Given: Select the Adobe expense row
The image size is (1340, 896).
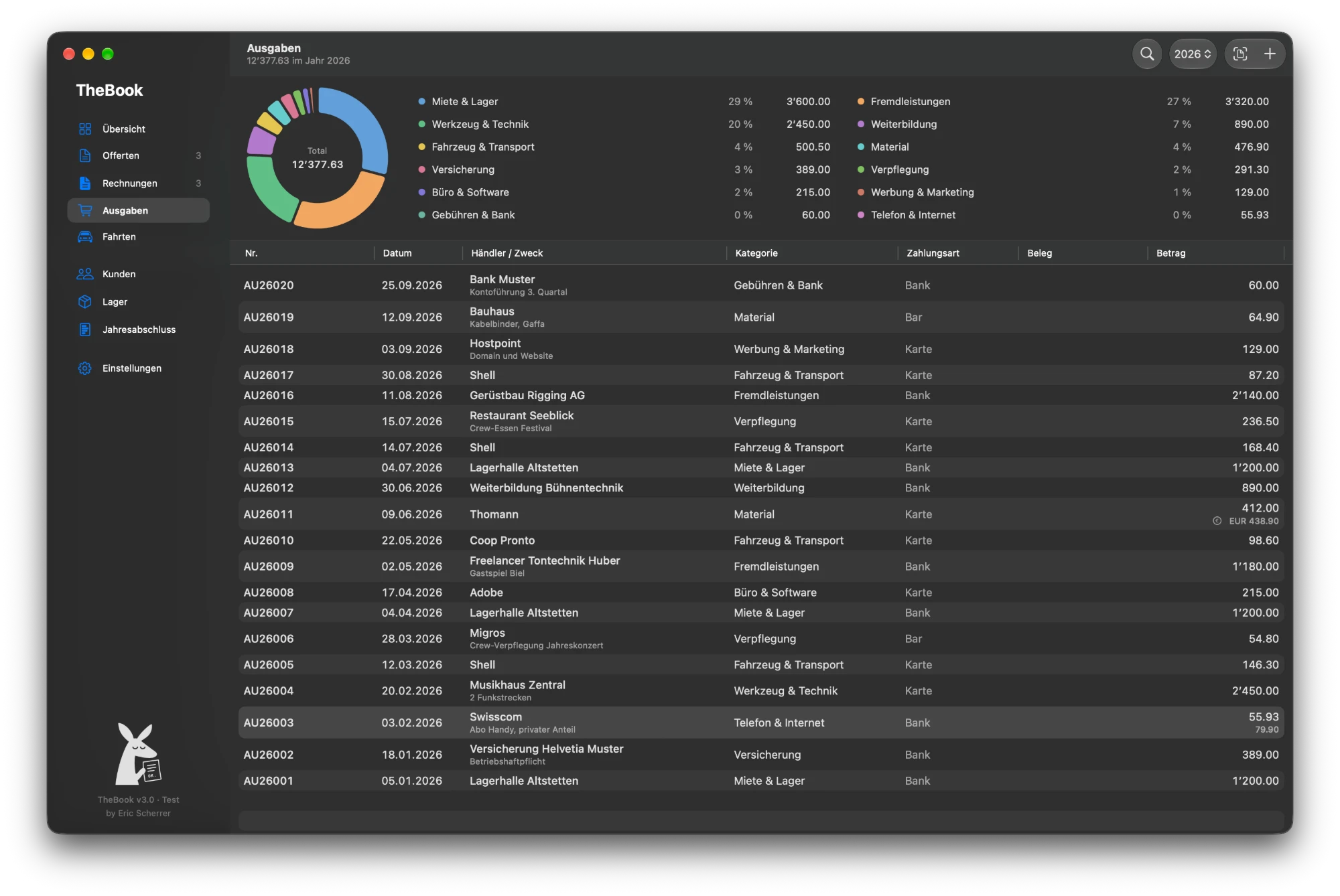Looking at the screenshot, I should coord(761,593).
